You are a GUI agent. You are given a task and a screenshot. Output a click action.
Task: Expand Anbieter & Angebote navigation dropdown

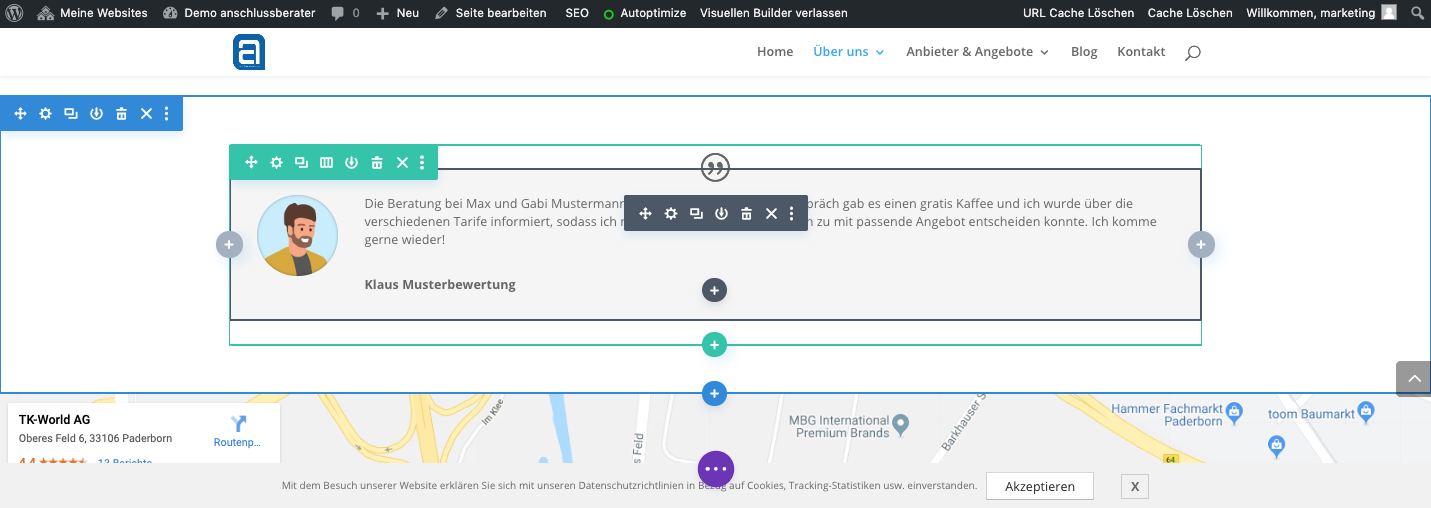977,52
